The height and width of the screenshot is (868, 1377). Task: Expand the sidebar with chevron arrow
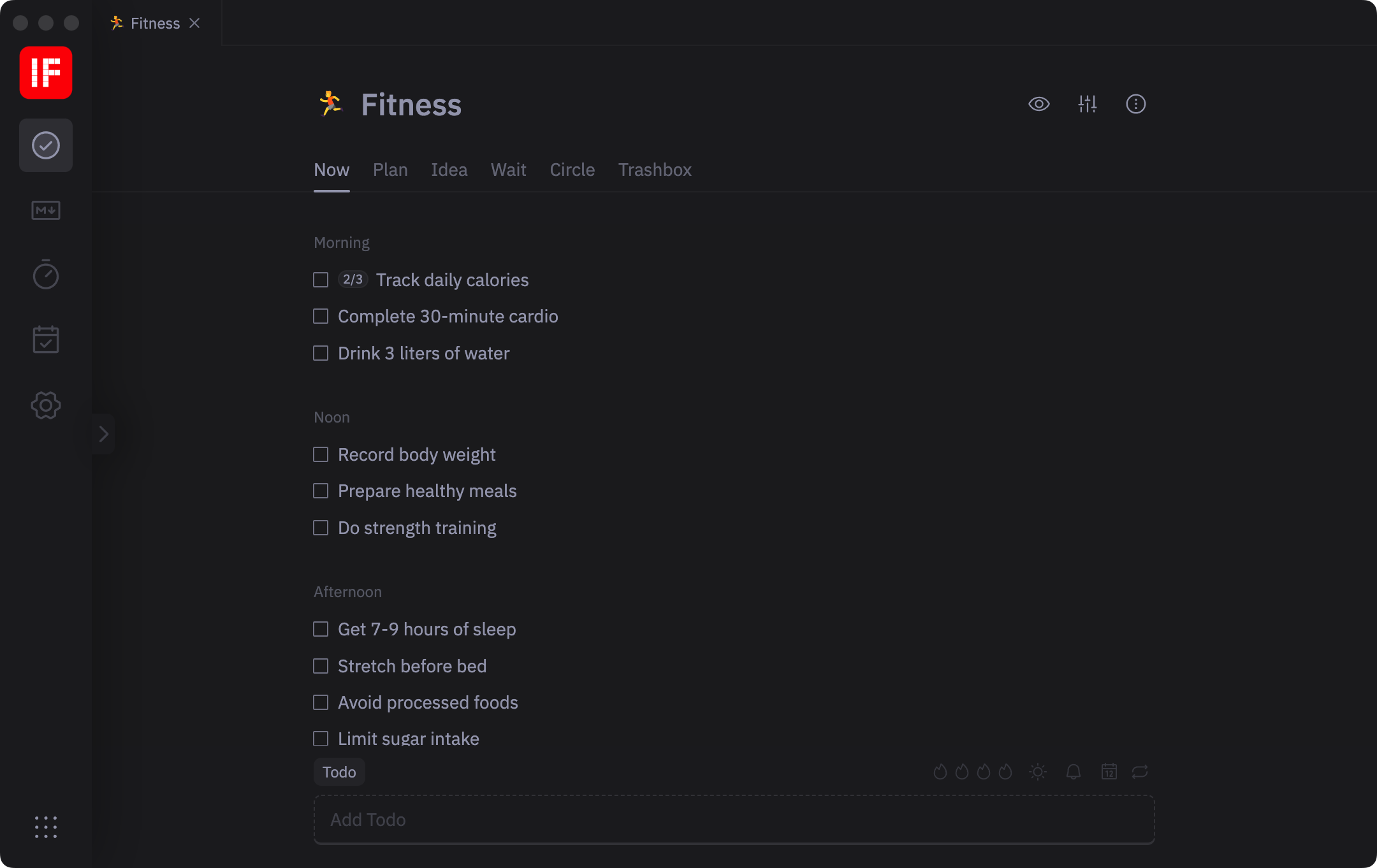[x=103, y=434]
